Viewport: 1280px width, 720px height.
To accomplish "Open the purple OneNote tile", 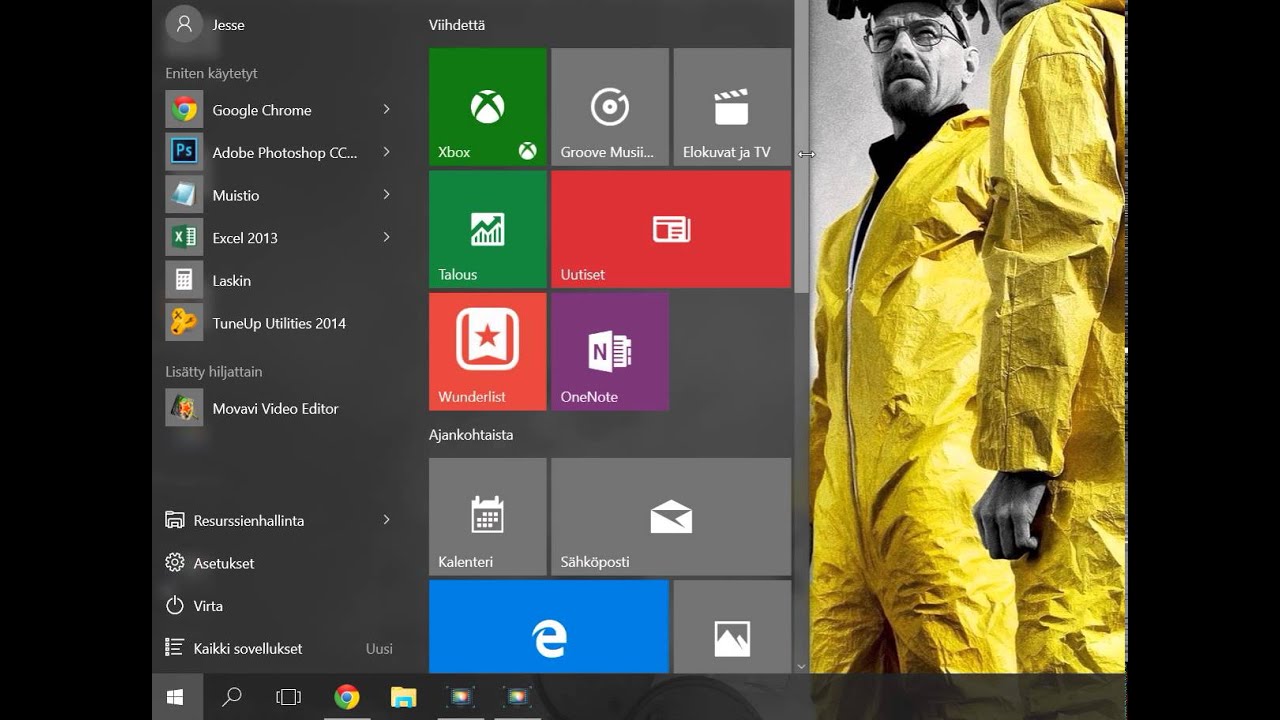I will [610, 351].
